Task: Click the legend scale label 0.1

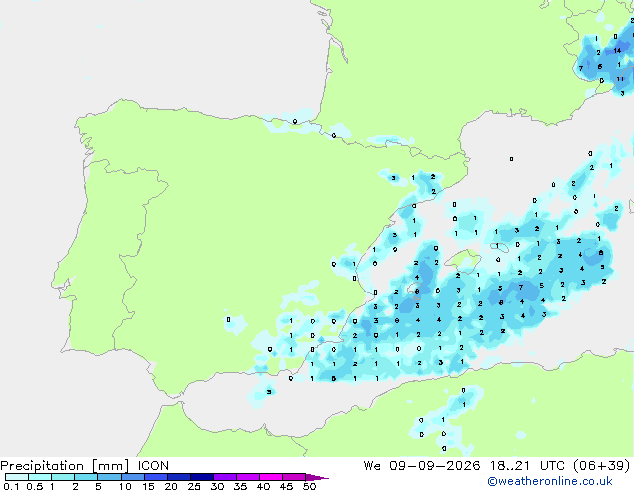Action: [11, 486]
